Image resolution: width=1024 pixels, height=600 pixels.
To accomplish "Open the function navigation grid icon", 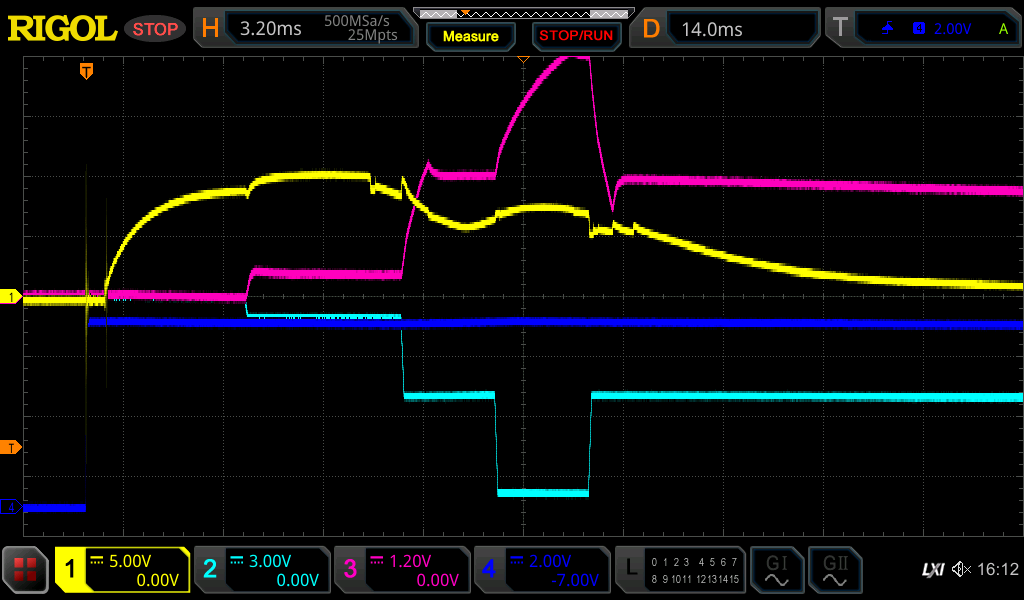I will (x=26, y=570).
